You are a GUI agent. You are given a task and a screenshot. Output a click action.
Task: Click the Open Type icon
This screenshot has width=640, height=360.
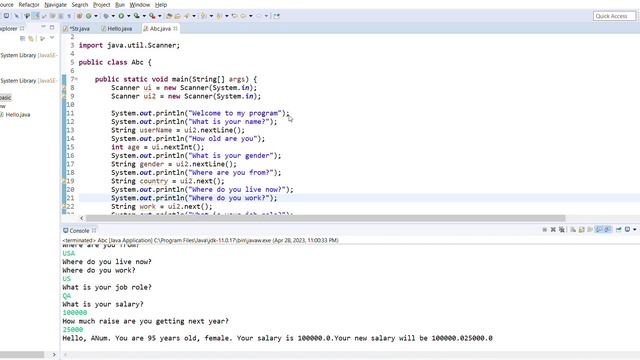point(169,16)
